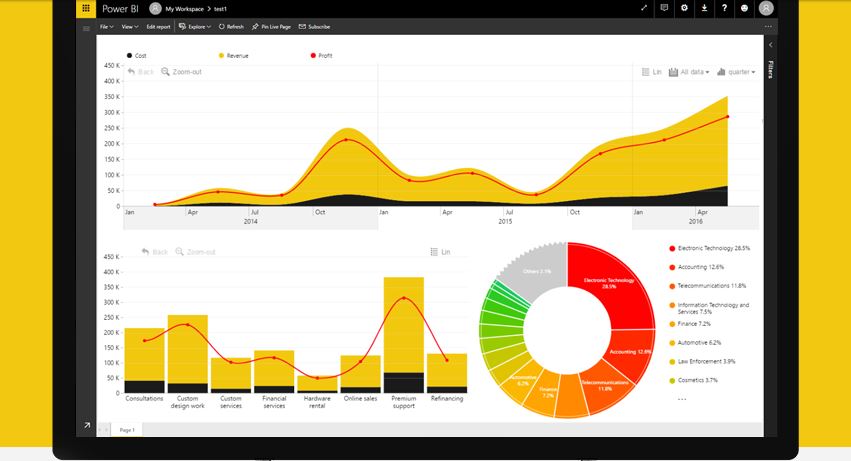
Task: Open the app launcher grid icon
Action: coord(86,8)
